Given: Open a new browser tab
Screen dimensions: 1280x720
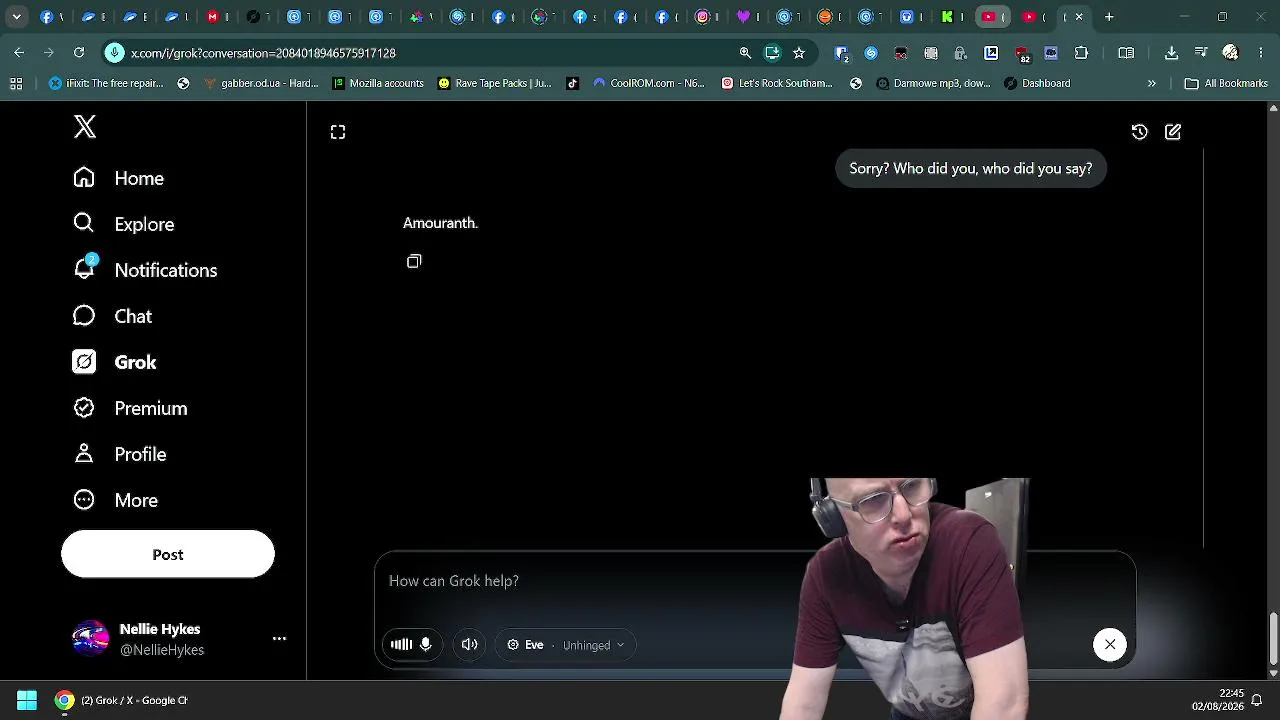Looking at the screenshot, I should (1109, 17).
